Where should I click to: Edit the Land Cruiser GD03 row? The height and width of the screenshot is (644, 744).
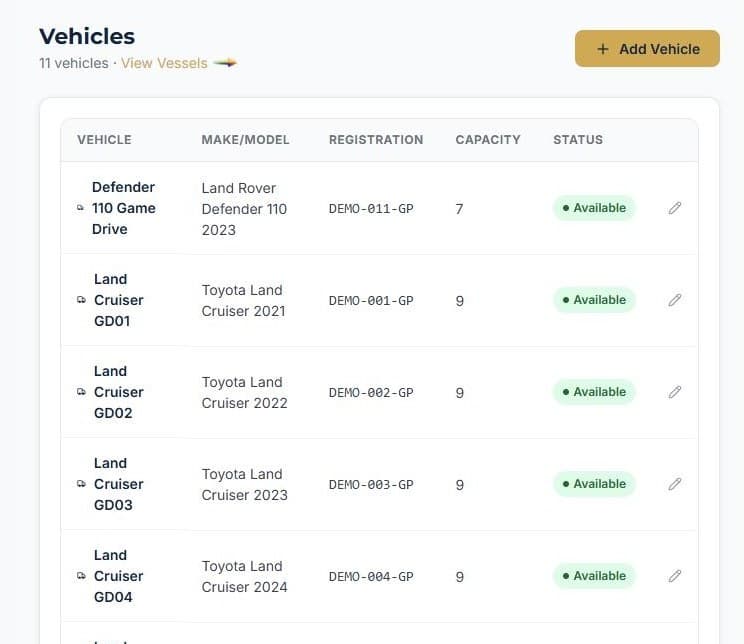tap(675, 484)
